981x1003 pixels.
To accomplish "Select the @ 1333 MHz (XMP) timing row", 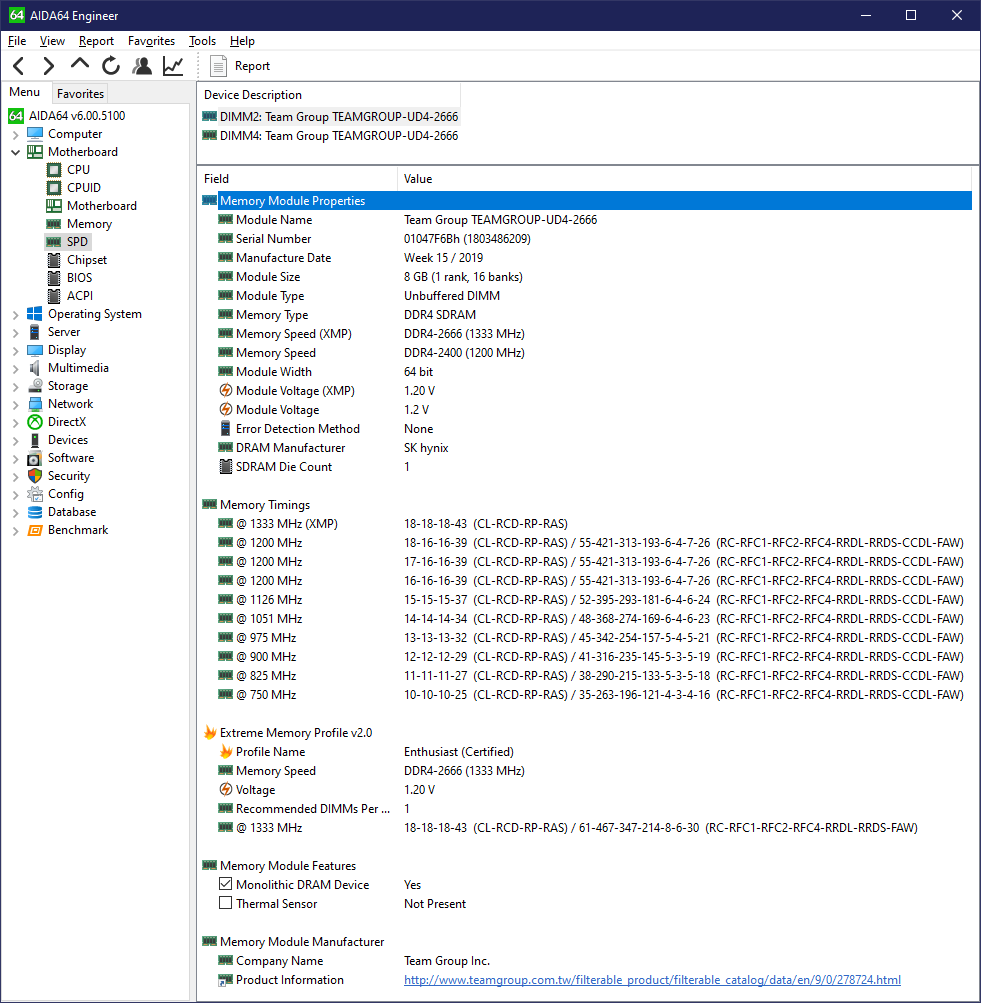I will click(587, 524).
